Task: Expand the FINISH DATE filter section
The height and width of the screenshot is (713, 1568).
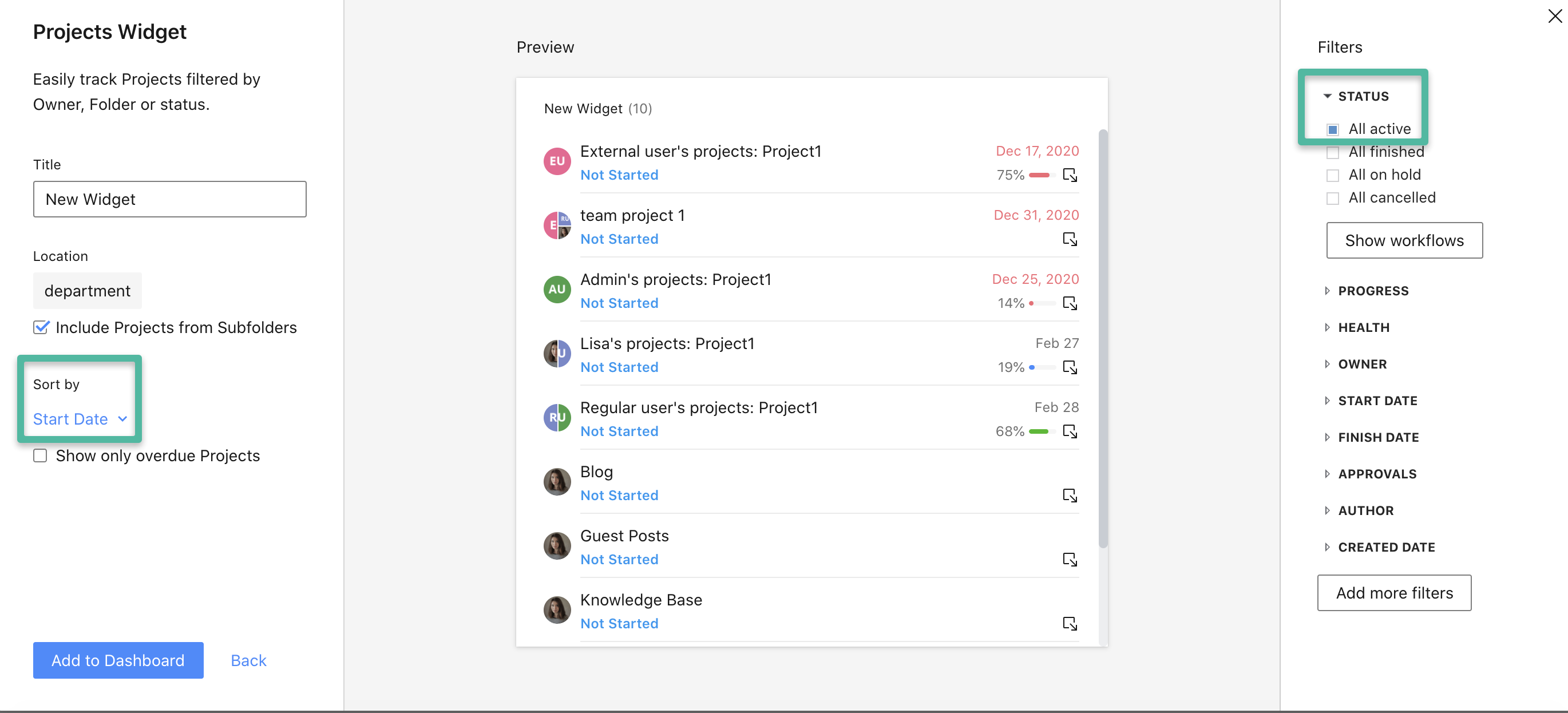Action: 1377,437
